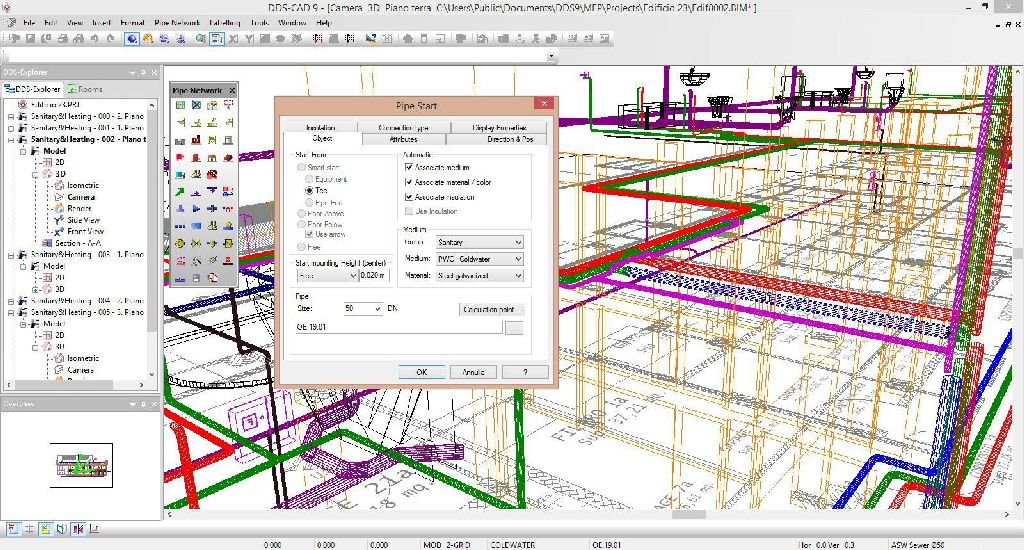Open the Pipe Network menu
The height and width of the screenshot is (550, 1024).
click(177, 22)
